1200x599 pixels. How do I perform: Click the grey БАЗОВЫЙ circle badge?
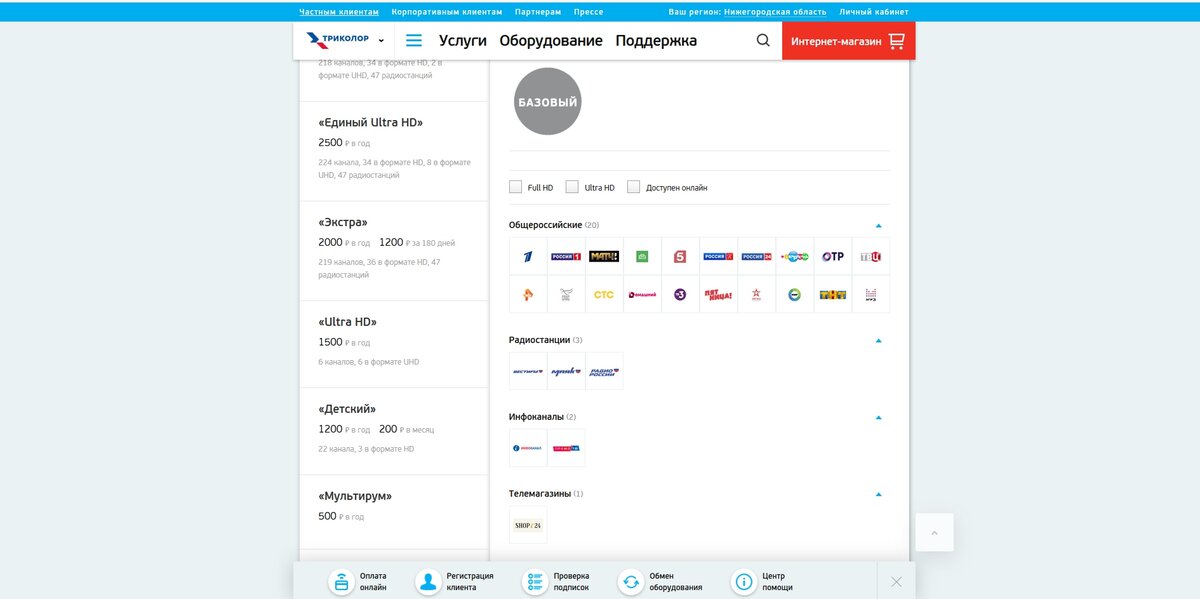(547, 102)
